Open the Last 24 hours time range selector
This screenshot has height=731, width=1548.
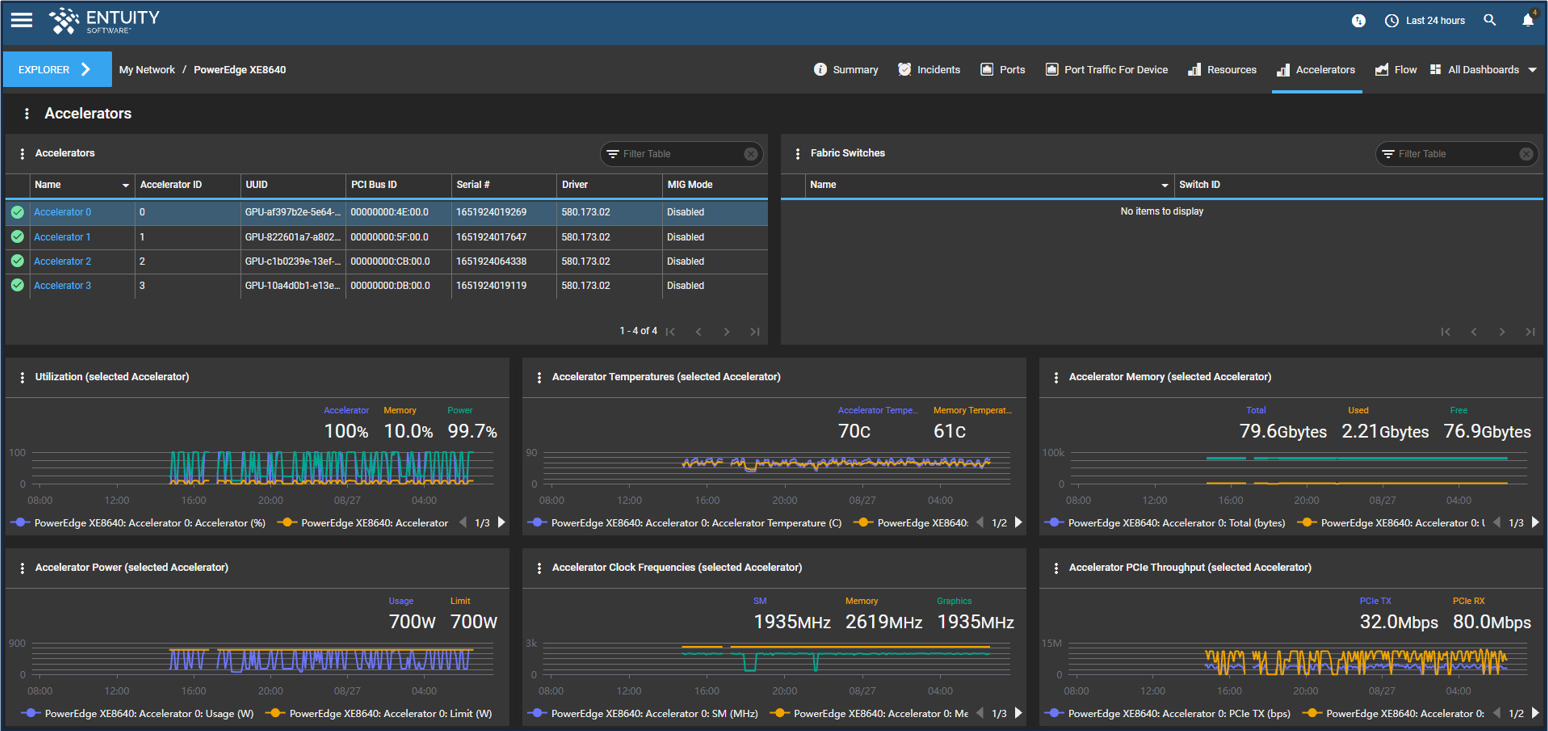click(1425, 20)
